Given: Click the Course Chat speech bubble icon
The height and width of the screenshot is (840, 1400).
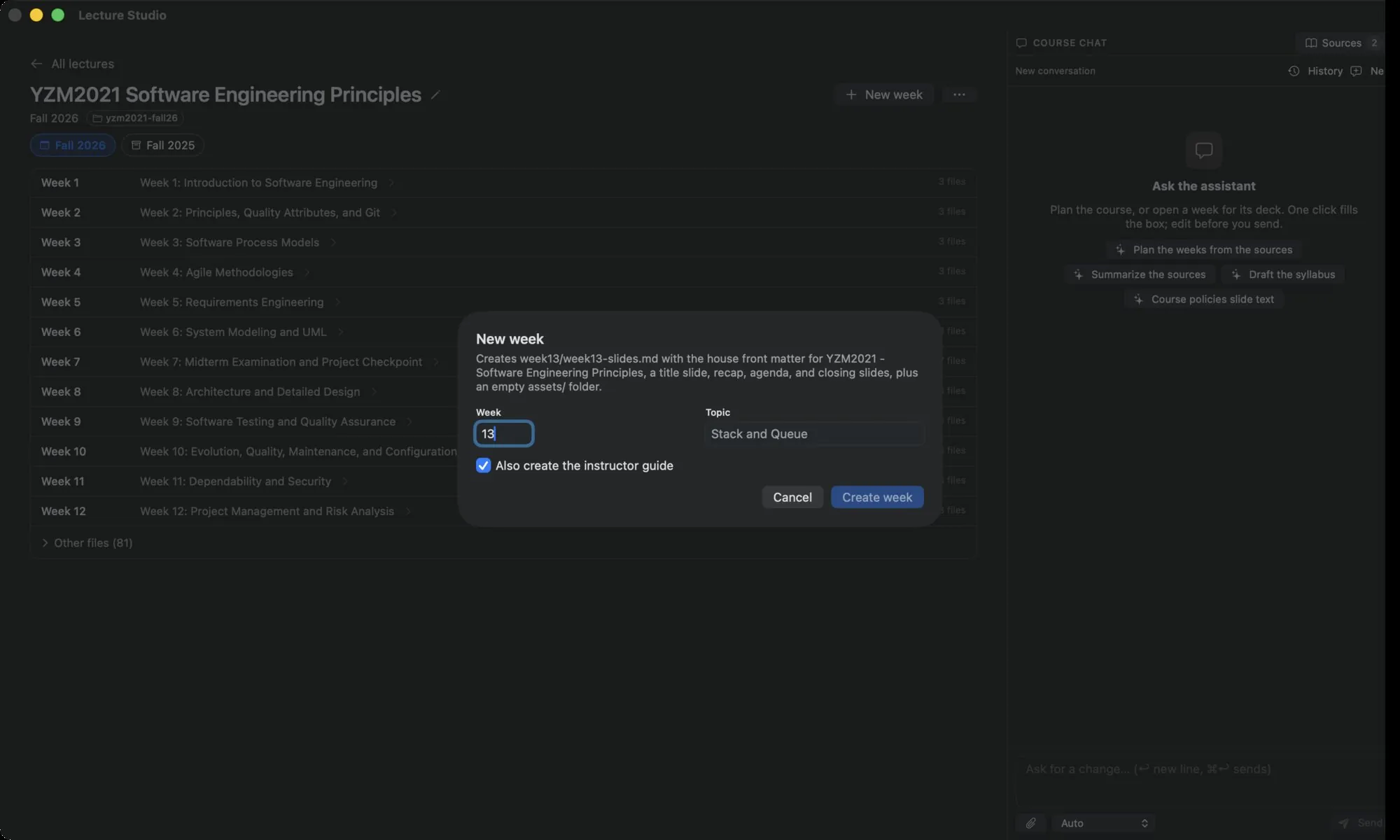Looking at the screenshot, I should (x=1021, y=43).
